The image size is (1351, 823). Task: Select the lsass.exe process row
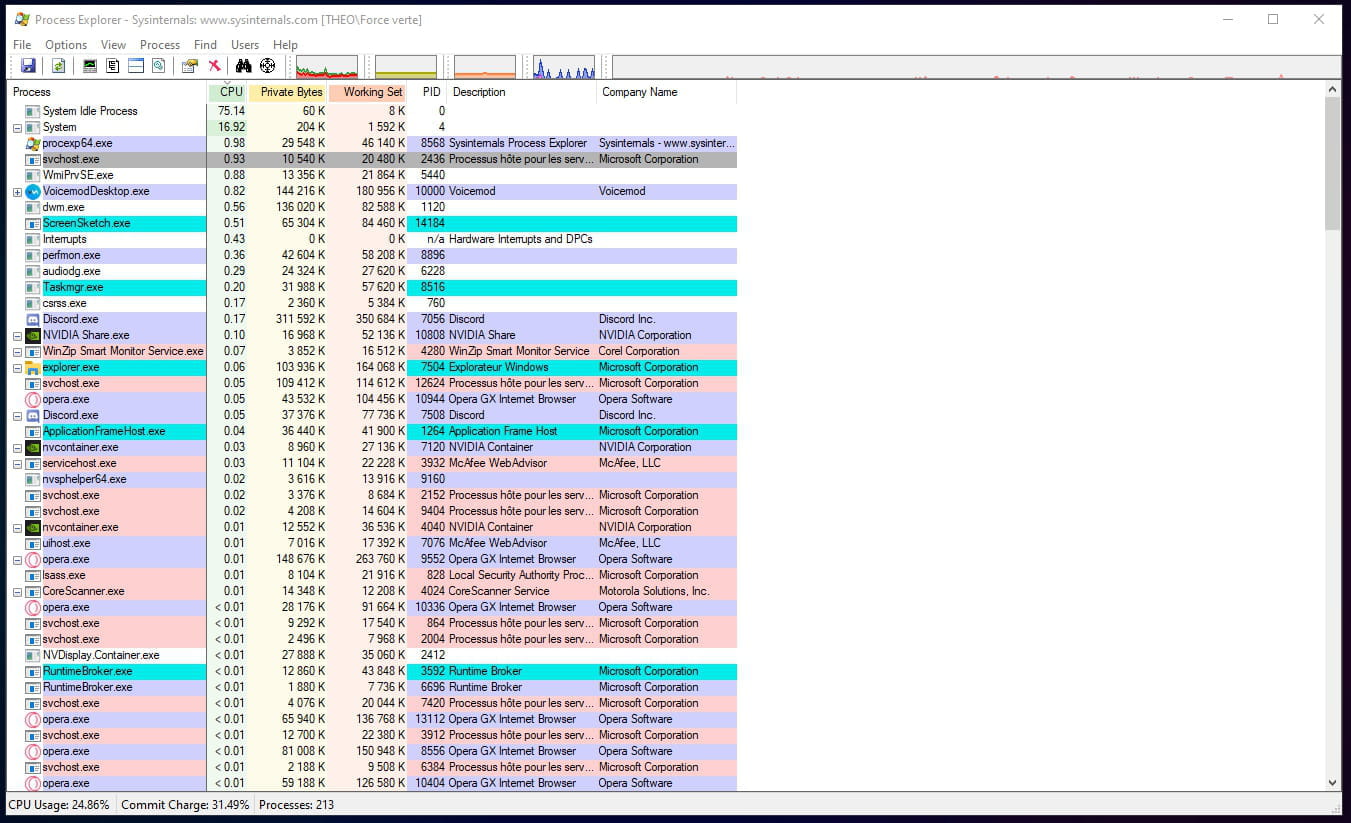pyautogui.click(x=373, y=575)
